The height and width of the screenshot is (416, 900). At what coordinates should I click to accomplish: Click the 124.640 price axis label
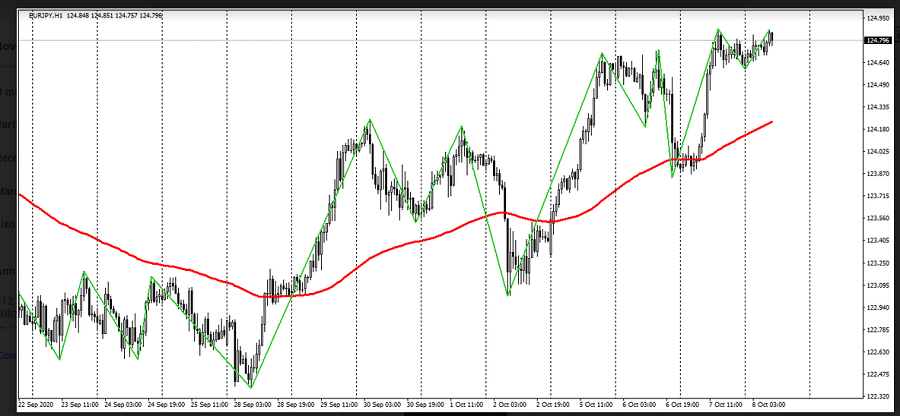click(x=879, y=63)
